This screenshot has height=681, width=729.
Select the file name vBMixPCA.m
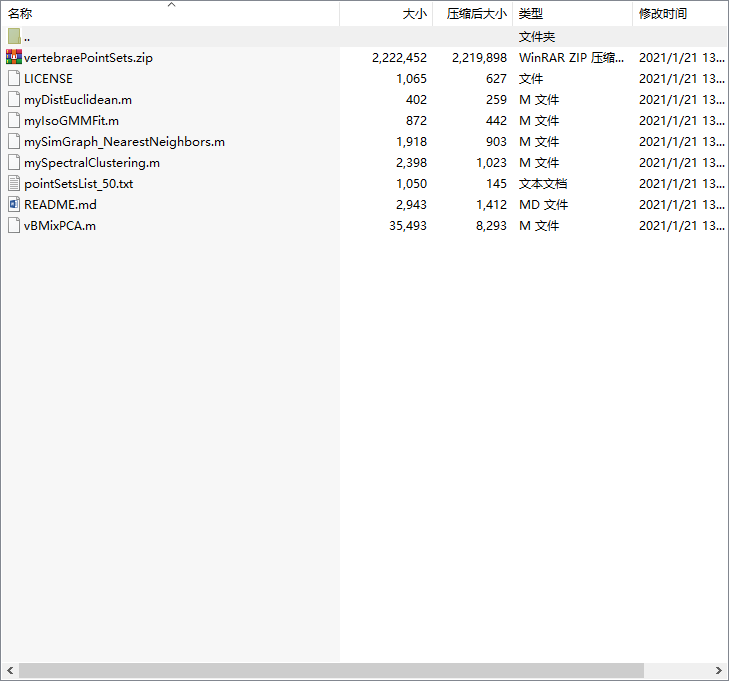[60, 225]
